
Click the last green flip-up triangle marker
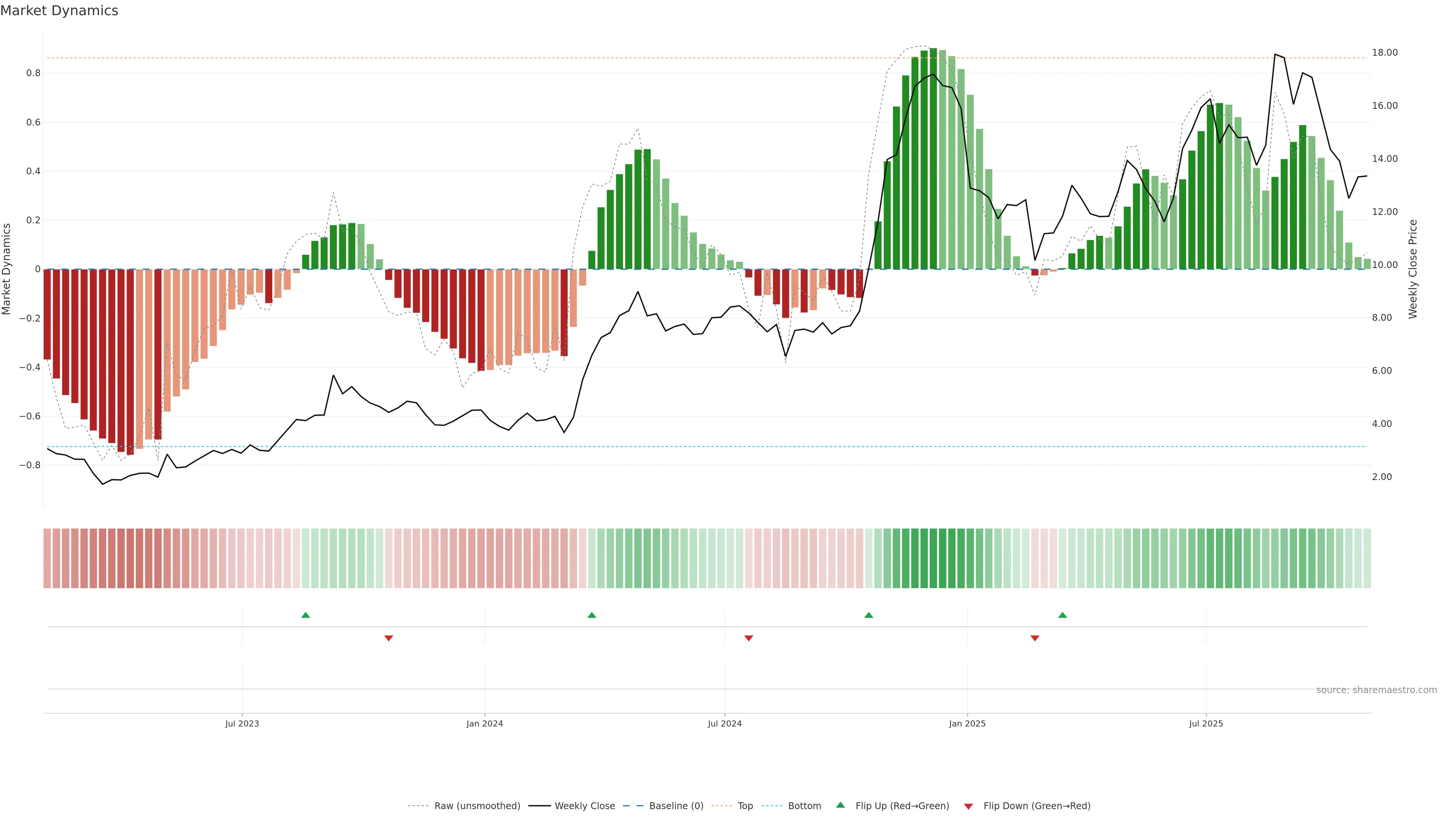click(1062, 615)
